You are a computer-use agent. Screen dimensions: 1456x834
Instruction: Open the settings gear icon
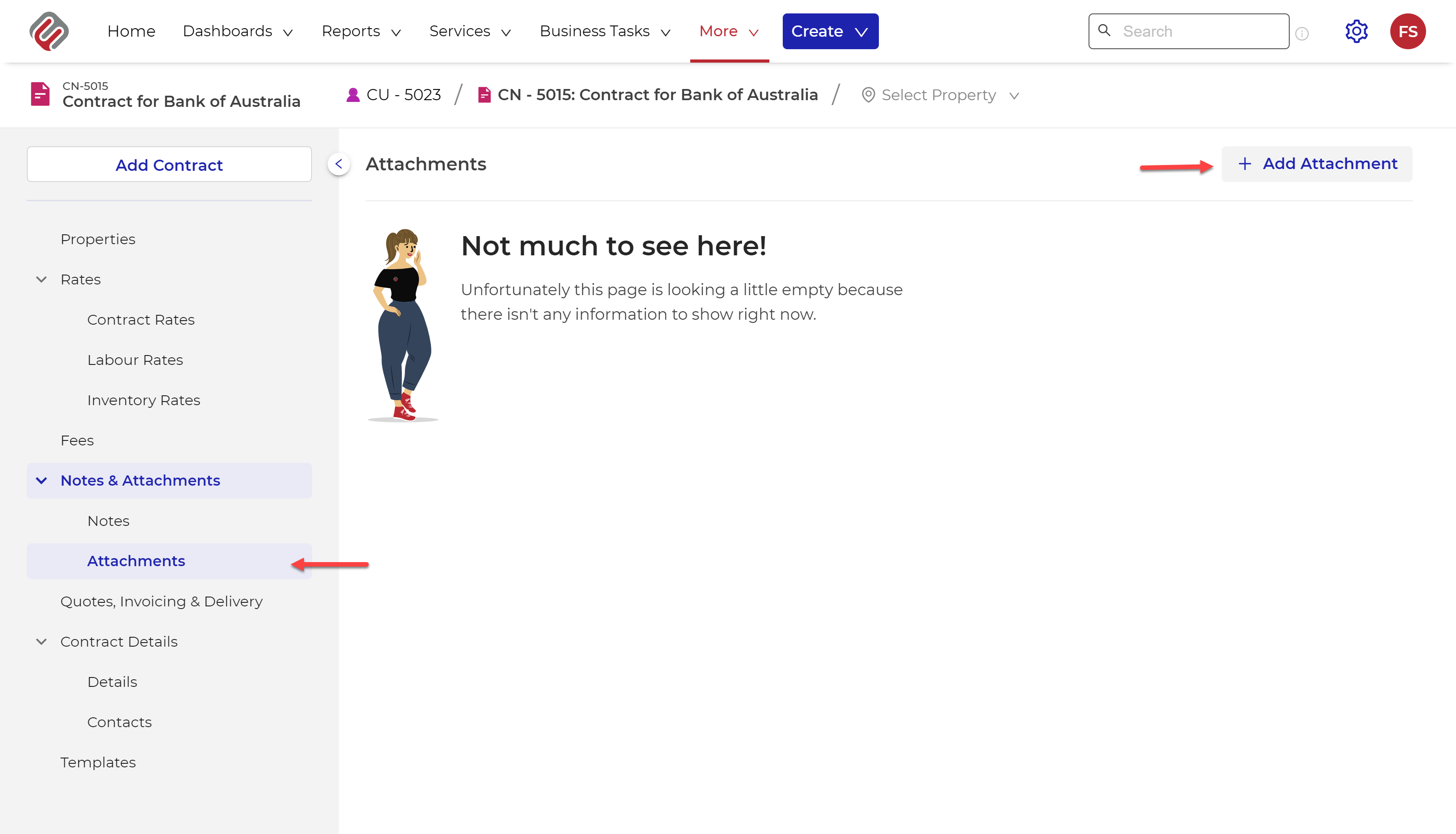tap(1356, 31)
